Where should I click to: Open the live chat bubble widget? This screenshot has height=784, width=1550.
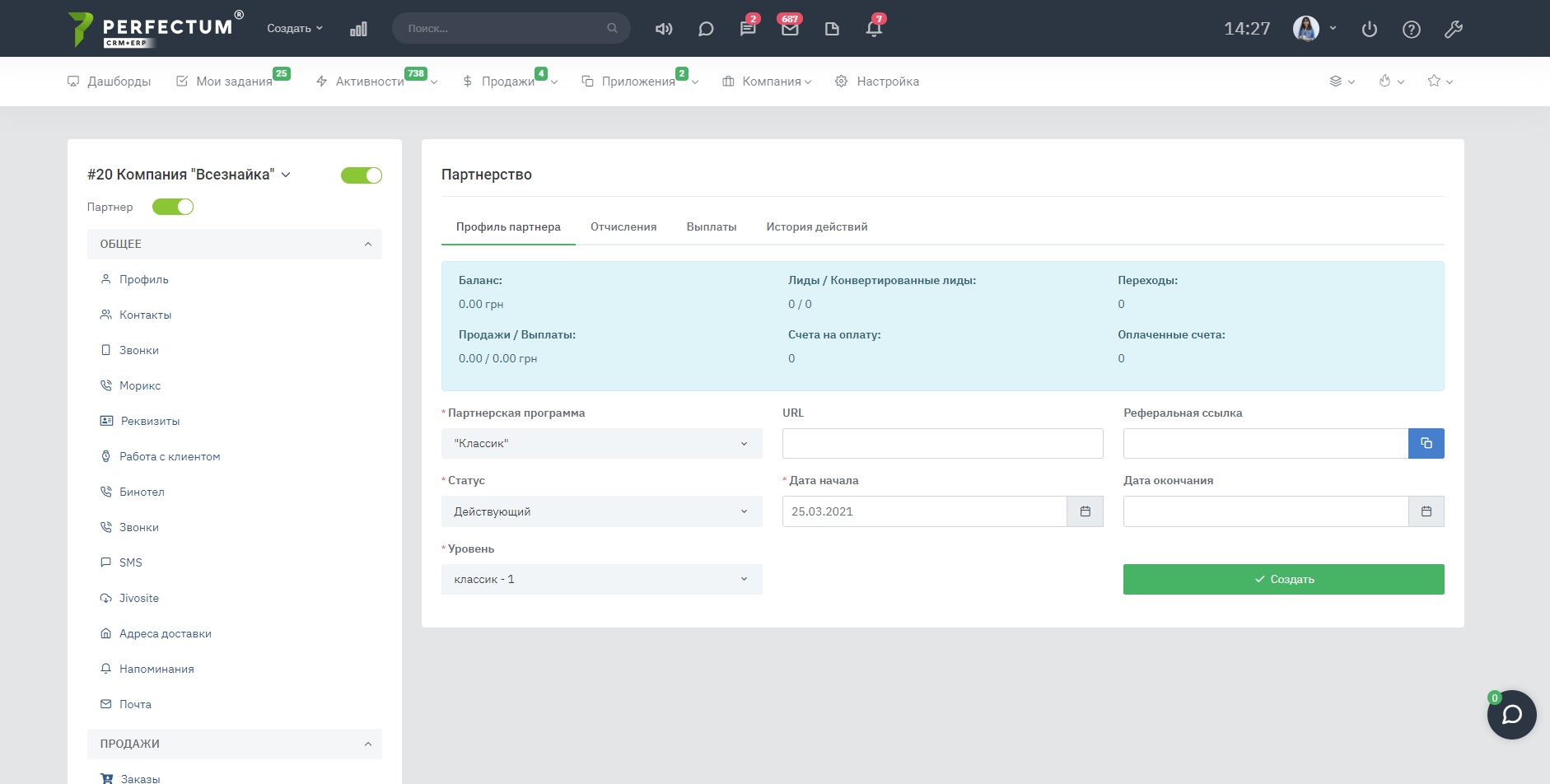coord(1511,714)
